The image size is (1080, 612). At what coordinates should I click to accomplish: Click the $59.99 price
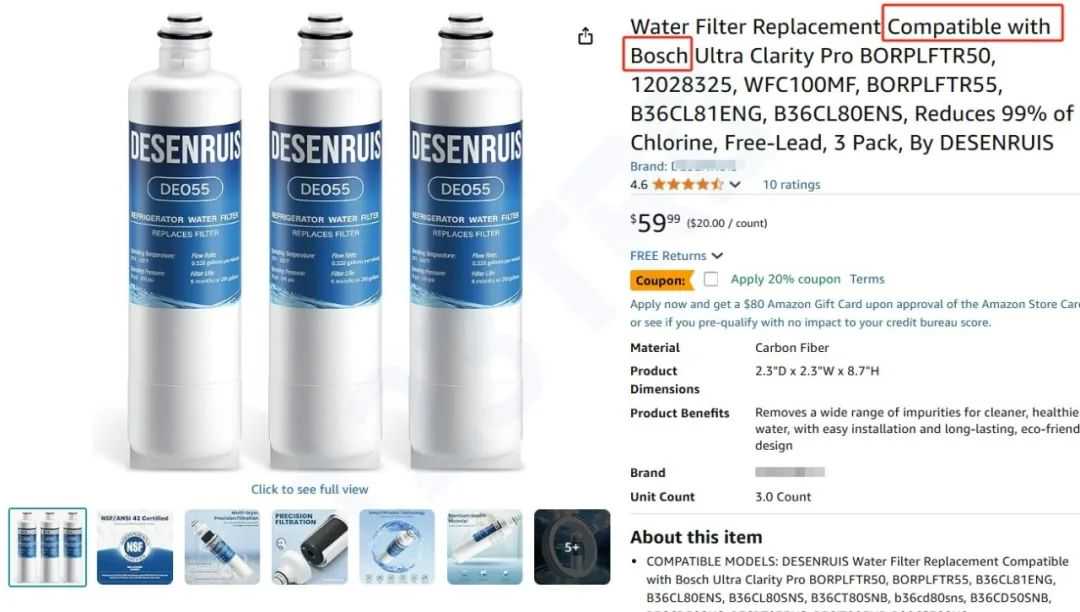(x=655, y=222)
